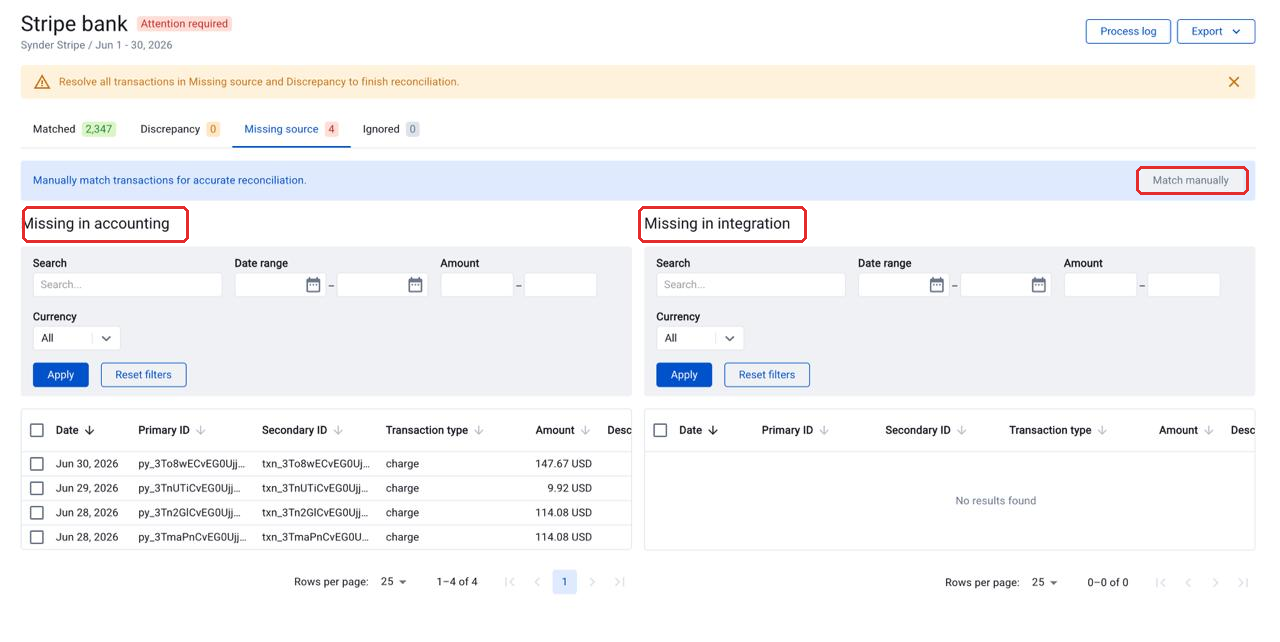Check the py_3TmaPnCvEG0Ujj row checkbox
The image size is (1280, 642).
(37, 537)
